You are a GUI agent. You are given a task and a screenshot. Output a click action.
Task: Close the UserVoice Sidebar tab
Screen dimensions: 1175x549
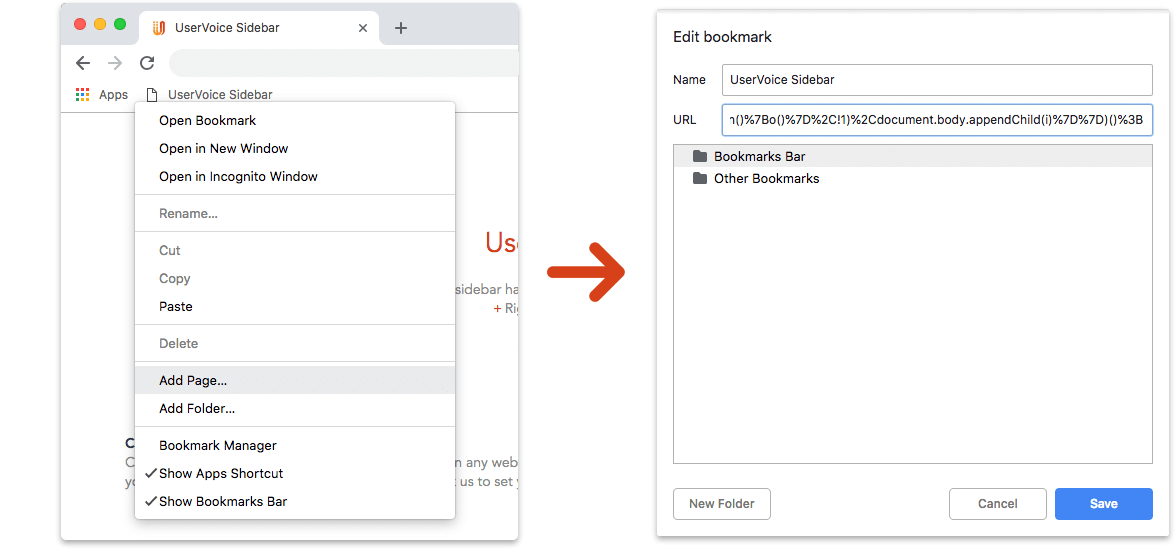click(x=362, y=28)
